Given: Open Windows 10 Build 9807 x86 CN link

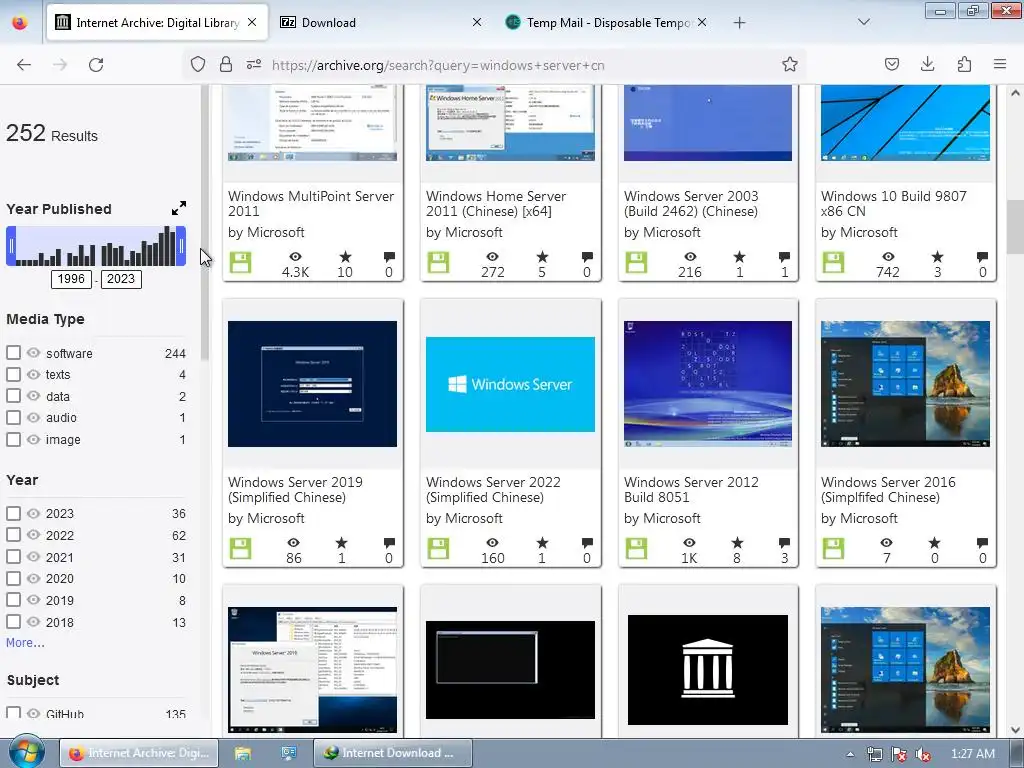Looking at the screenshot, I should (893, 204).
